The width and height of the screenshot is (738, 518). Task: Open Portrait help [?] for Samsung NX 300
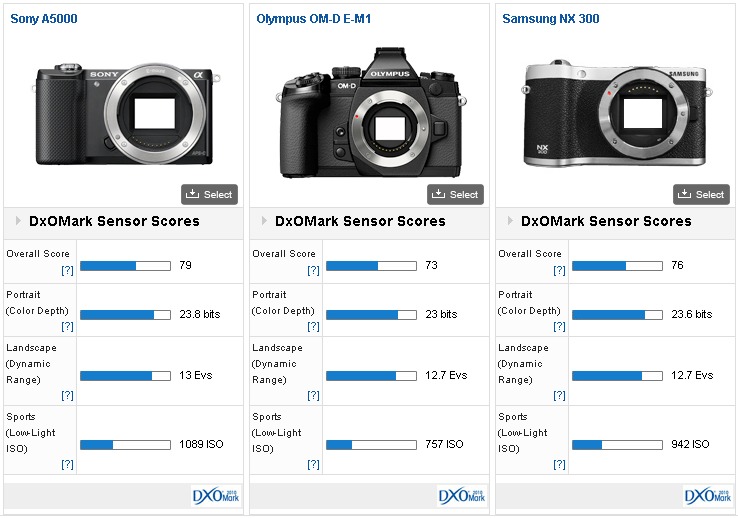(x=559, y=327)
